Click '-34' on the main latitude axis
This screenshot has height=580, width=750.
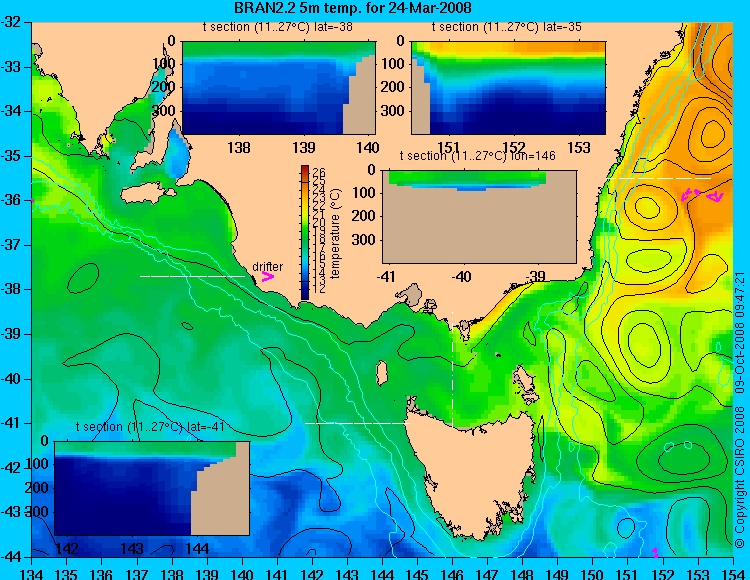pos(10,111)
